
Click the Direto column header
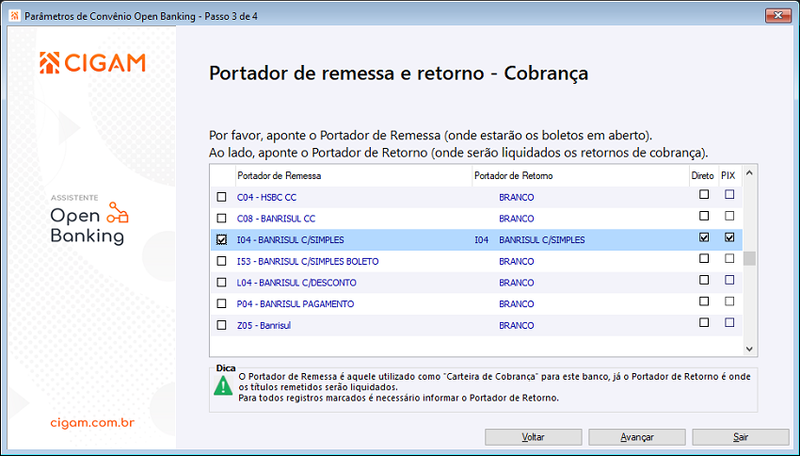click(x=703, y=175)
